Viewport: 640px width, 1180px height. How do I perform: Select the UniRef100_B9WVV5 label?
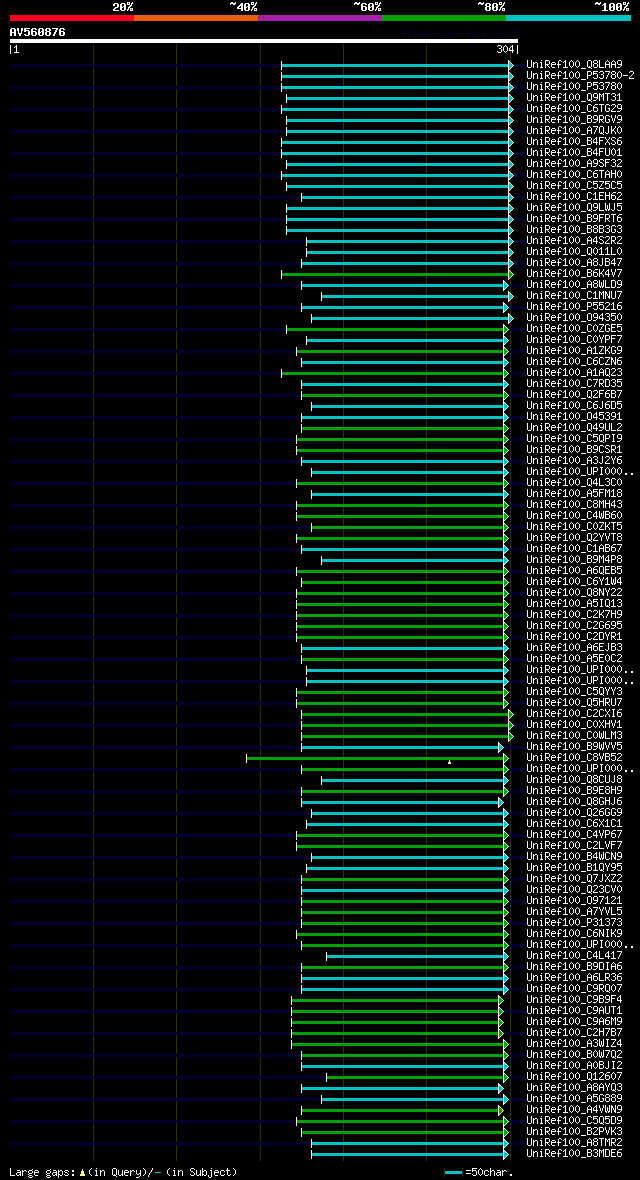tap(574, 746)
